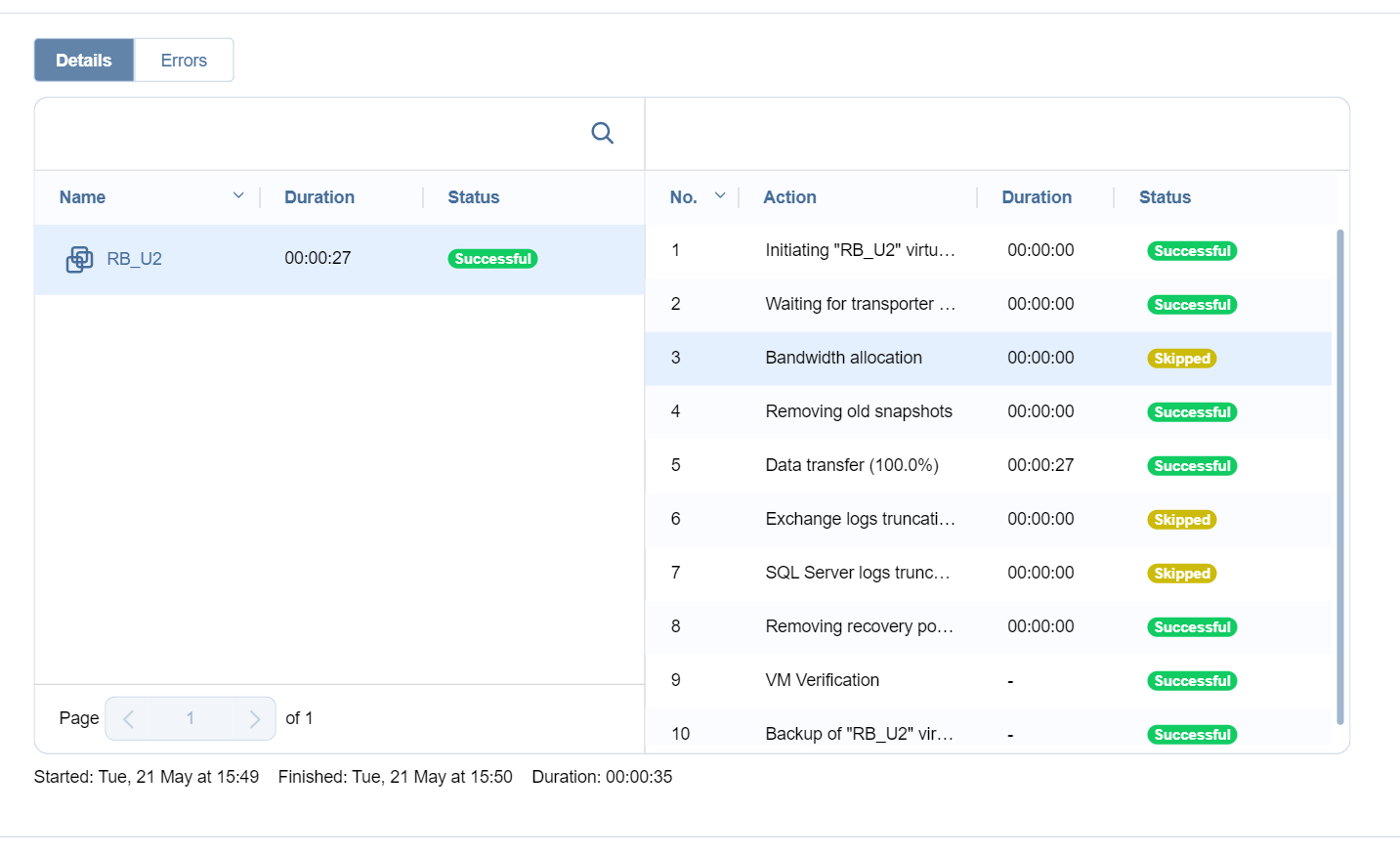Click the Skipped badge for SQL Server logs
The height and width of the screenshot is (857, 1400).
pyautogui.click(x=1181, y=574)
